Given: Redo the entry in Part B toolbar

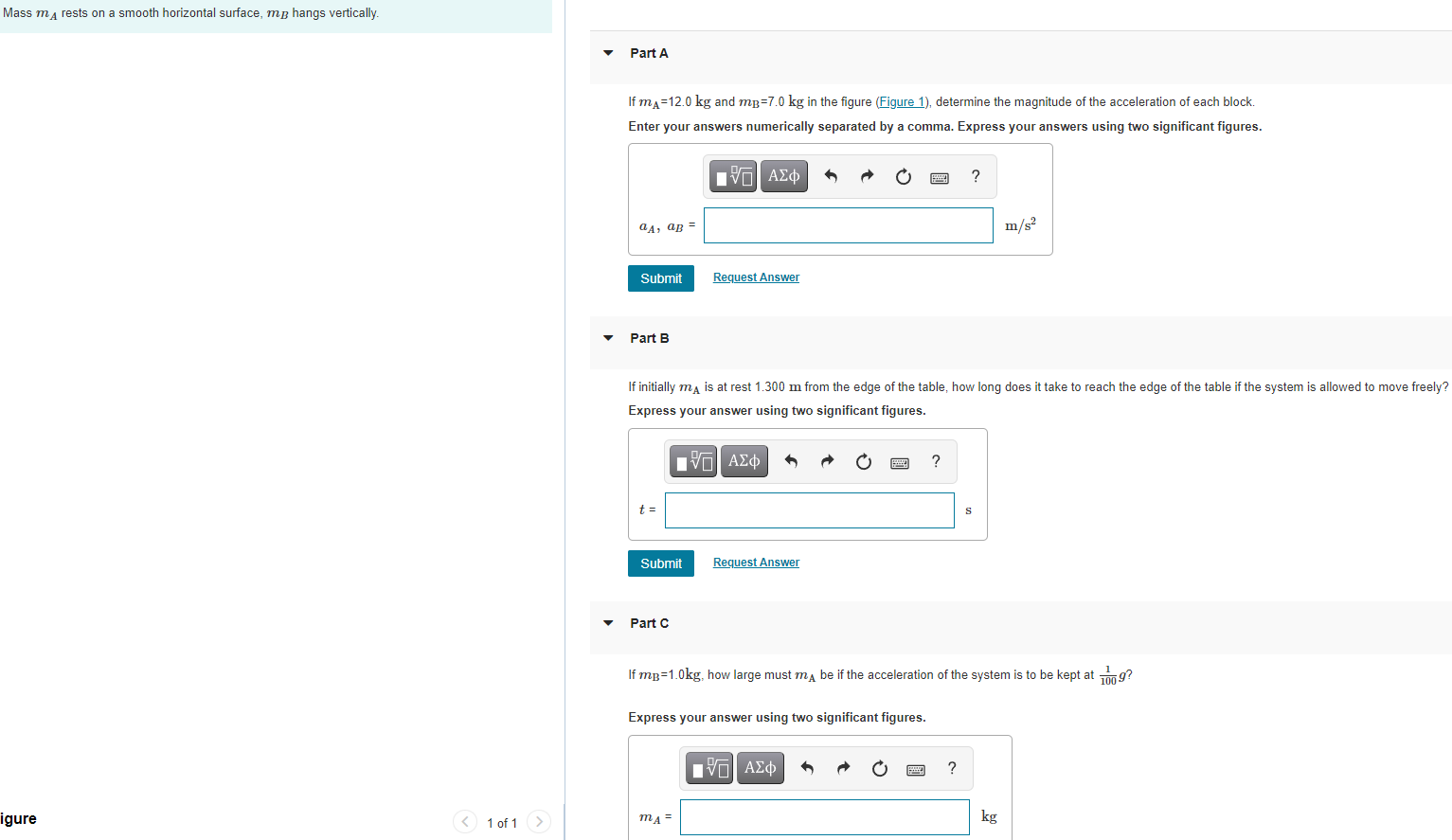Looking at the screenshot, I should click(x=827, y=461).
